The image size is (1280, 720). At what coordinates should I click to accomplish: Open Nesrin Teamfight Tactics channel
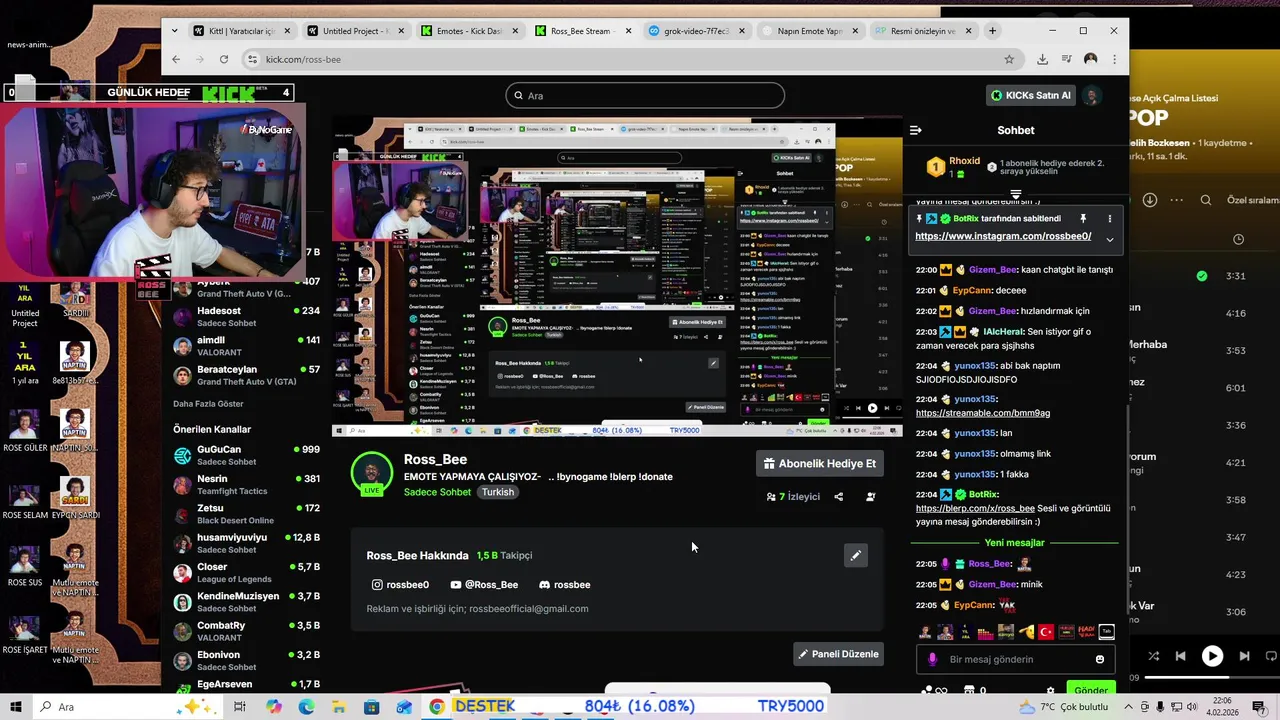246,485
